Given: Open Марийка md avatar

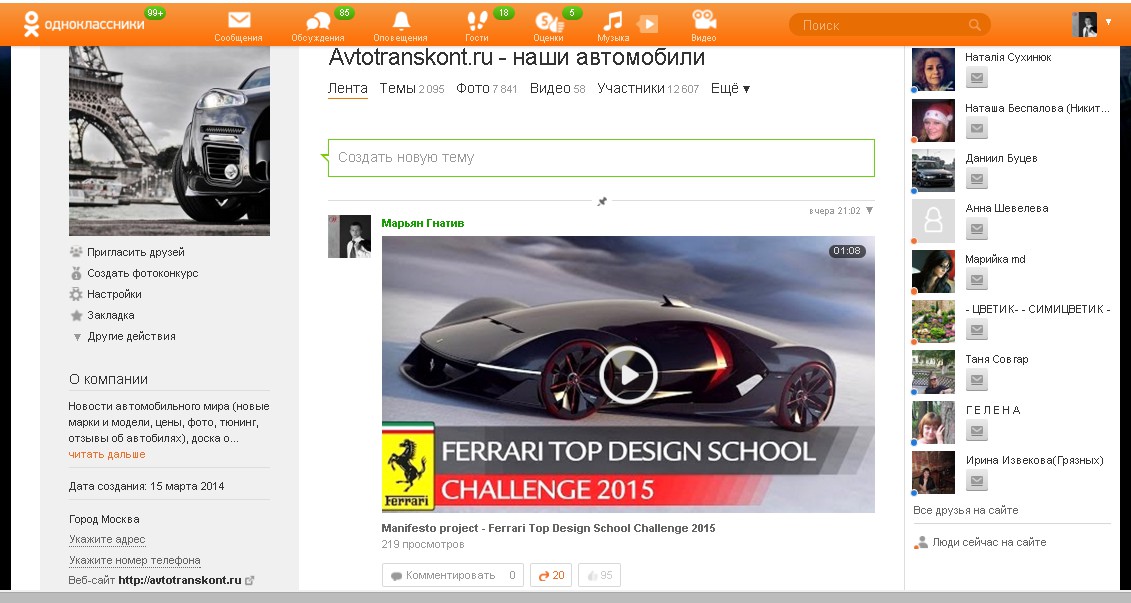Looking at the screenshot, I should coord(933,271).
